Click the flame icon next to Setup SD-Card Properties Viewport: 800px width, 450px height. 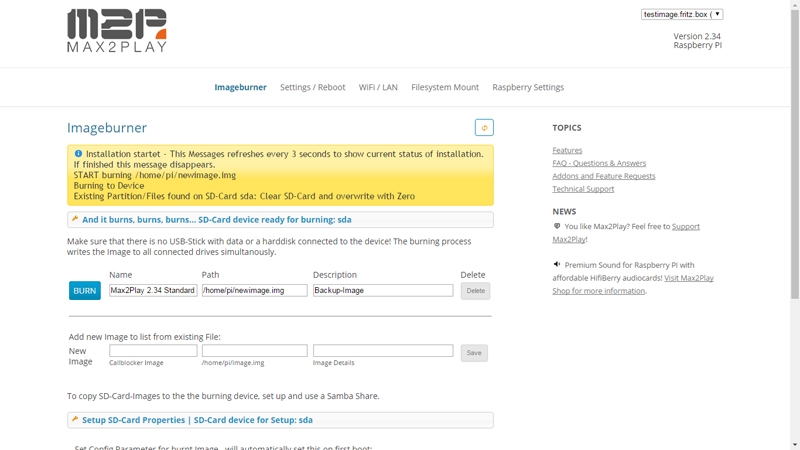[x=75, y=419]
